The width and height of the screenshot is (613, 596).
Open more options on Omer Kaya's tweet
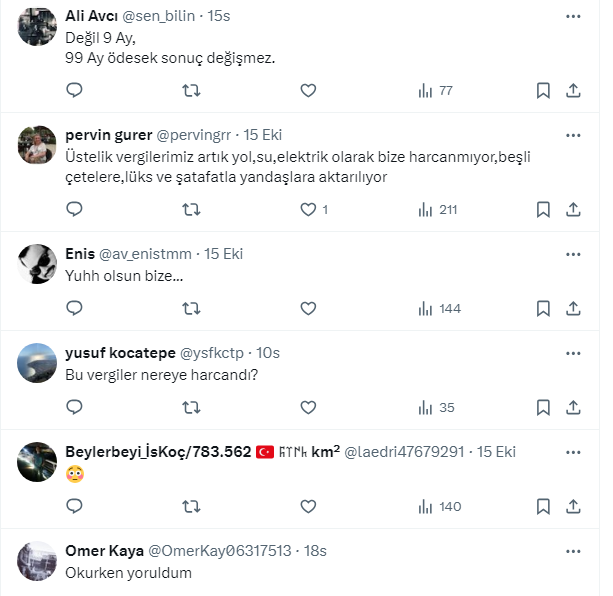click(573, 551)
